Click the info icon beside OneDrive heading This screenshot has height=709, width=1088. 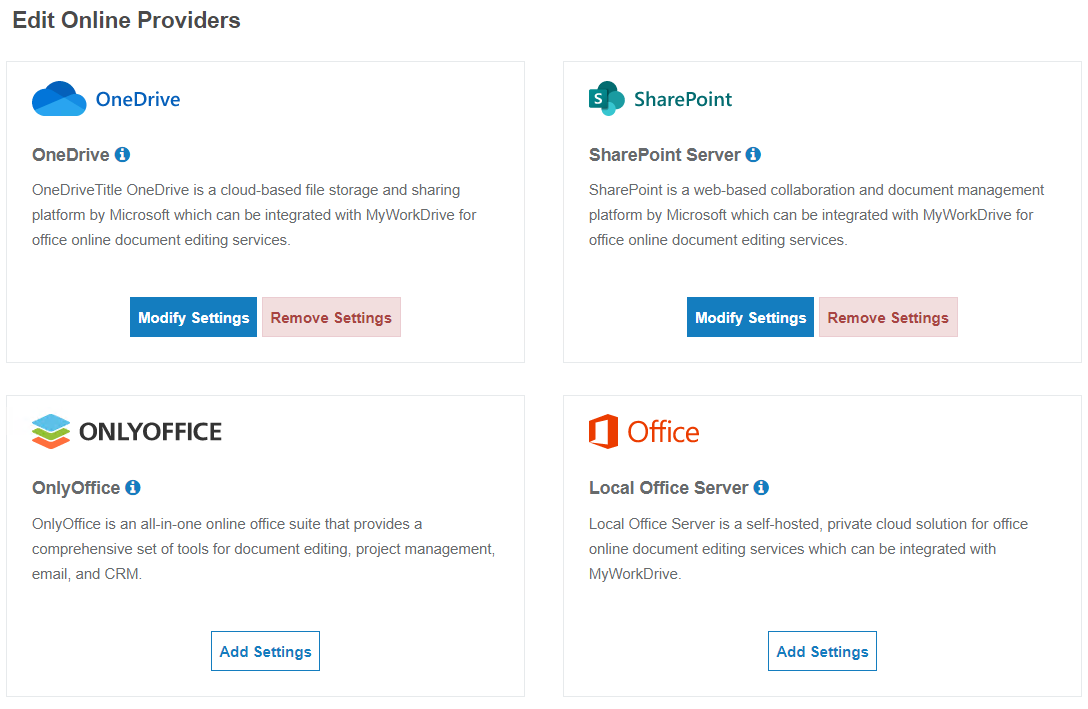pos(122,155)
